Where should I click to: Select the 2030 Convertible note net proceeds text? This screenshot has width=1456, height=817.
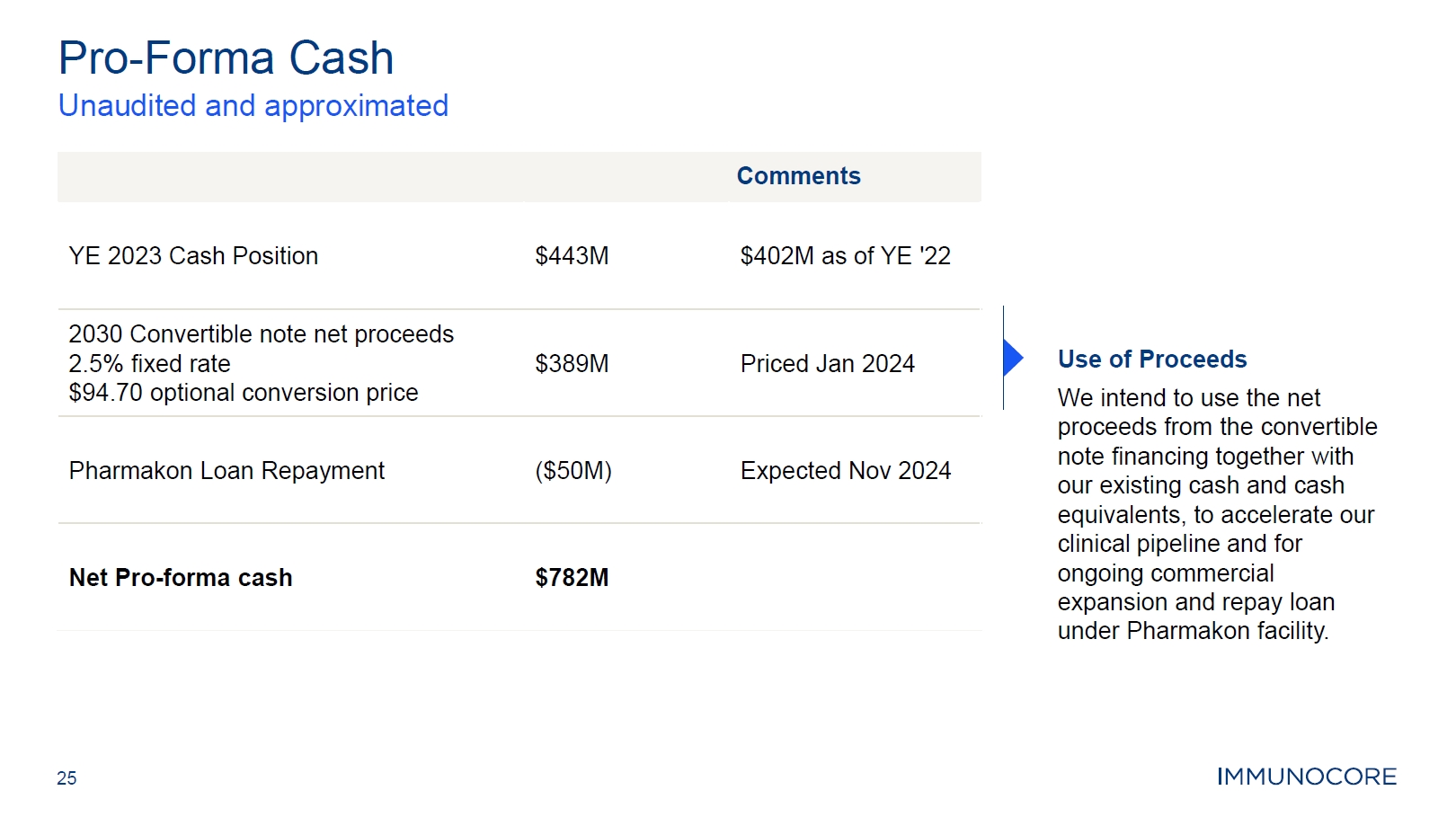(x=262, y=334)
